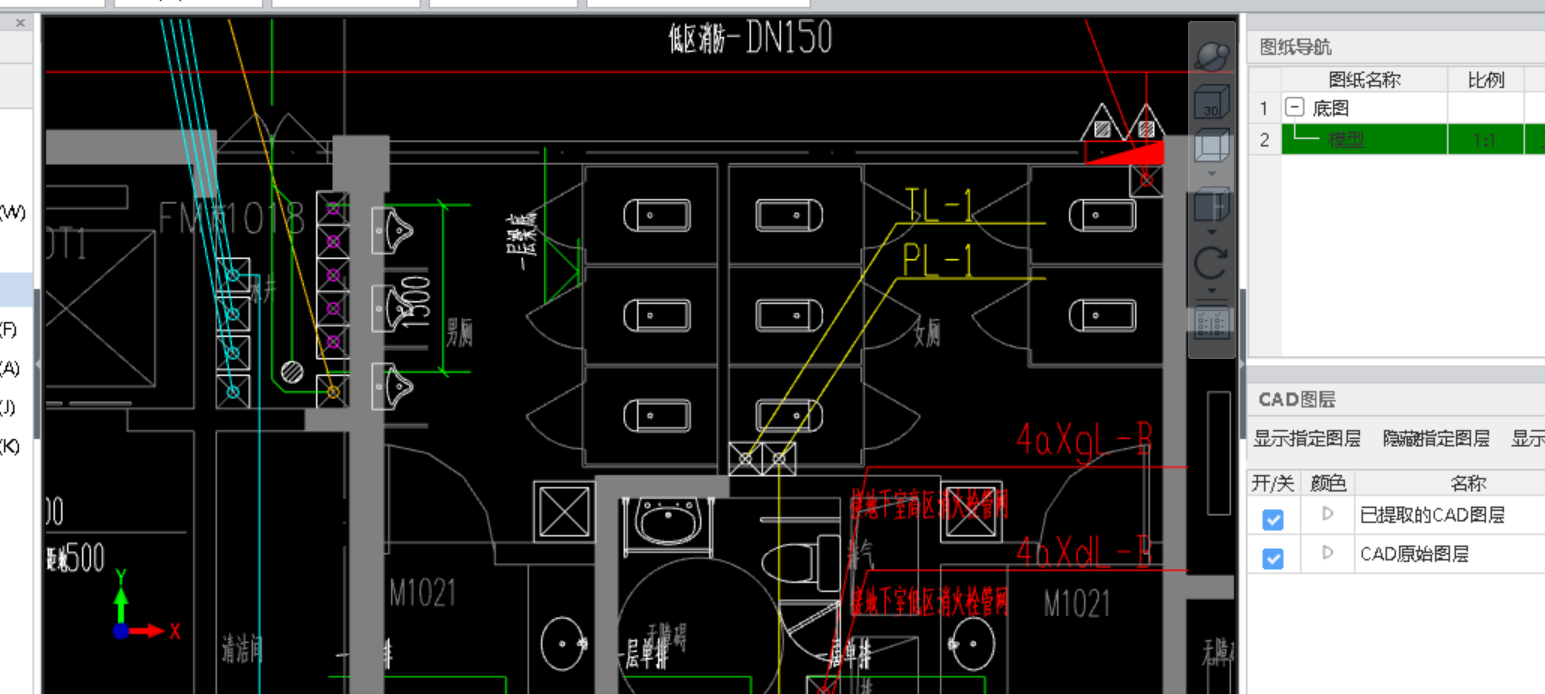This screenshot has width=1545, height=694.
Task: Activate the orbit sphere view tool
Action: tap(1212, 56)
